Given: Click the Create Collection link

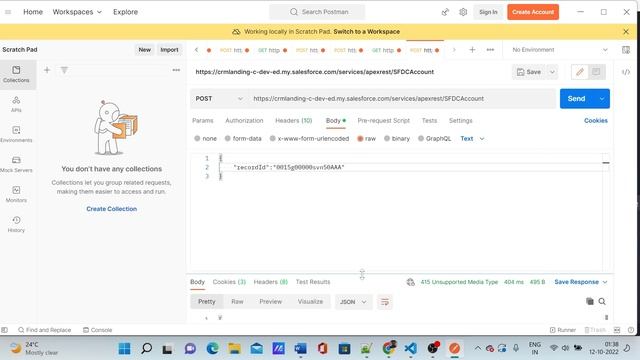Looking at the screenshot, I should 111,209.
